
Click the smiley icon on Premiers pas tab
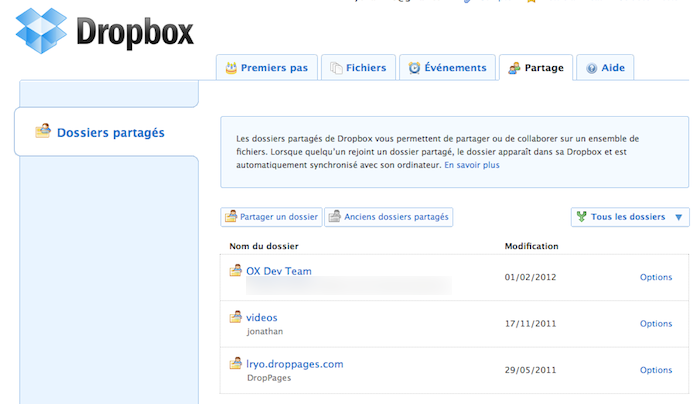(232, 68)
